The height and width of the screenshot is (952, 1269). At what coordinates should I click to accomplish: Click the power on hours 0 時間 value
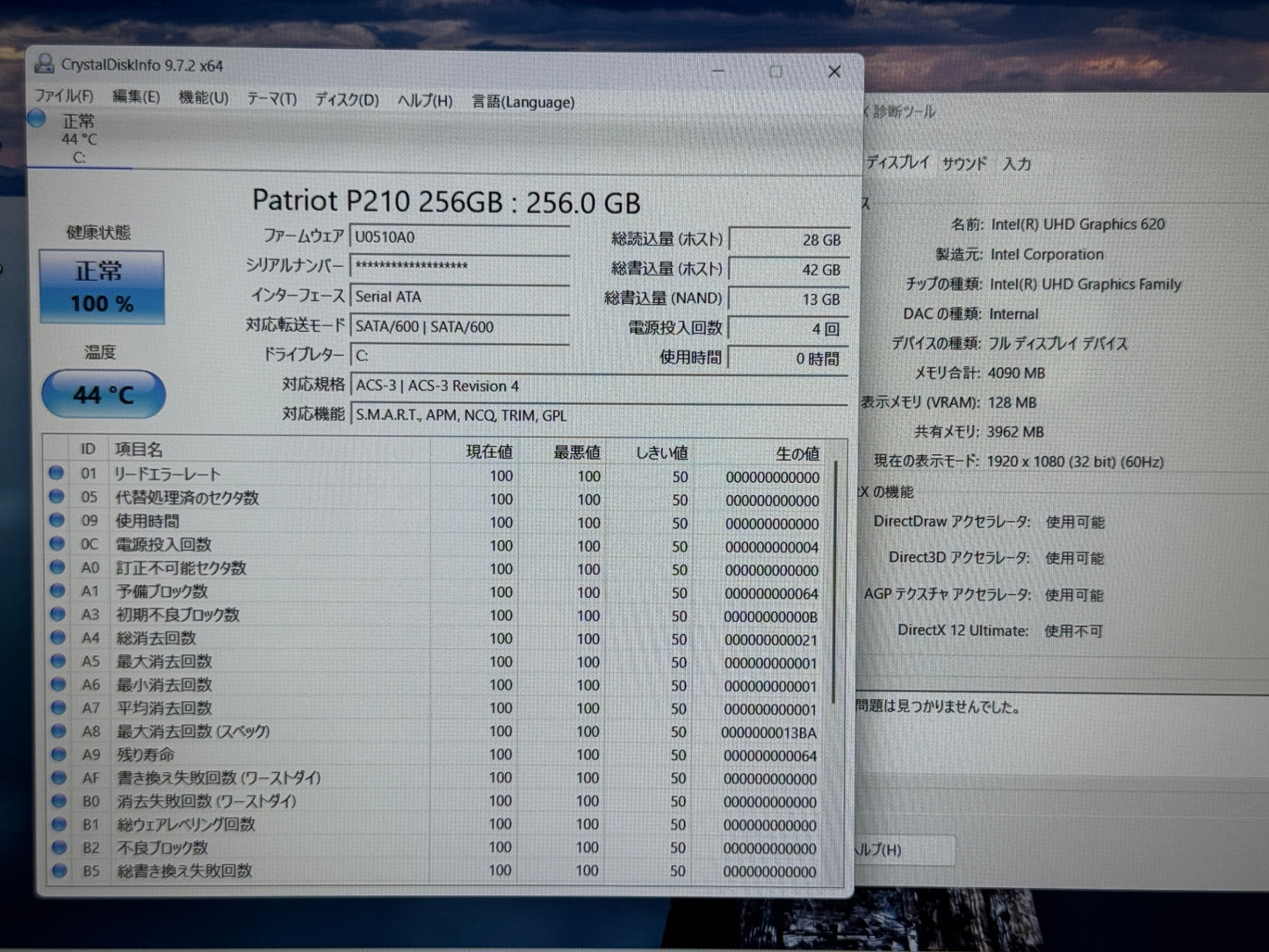789,358
